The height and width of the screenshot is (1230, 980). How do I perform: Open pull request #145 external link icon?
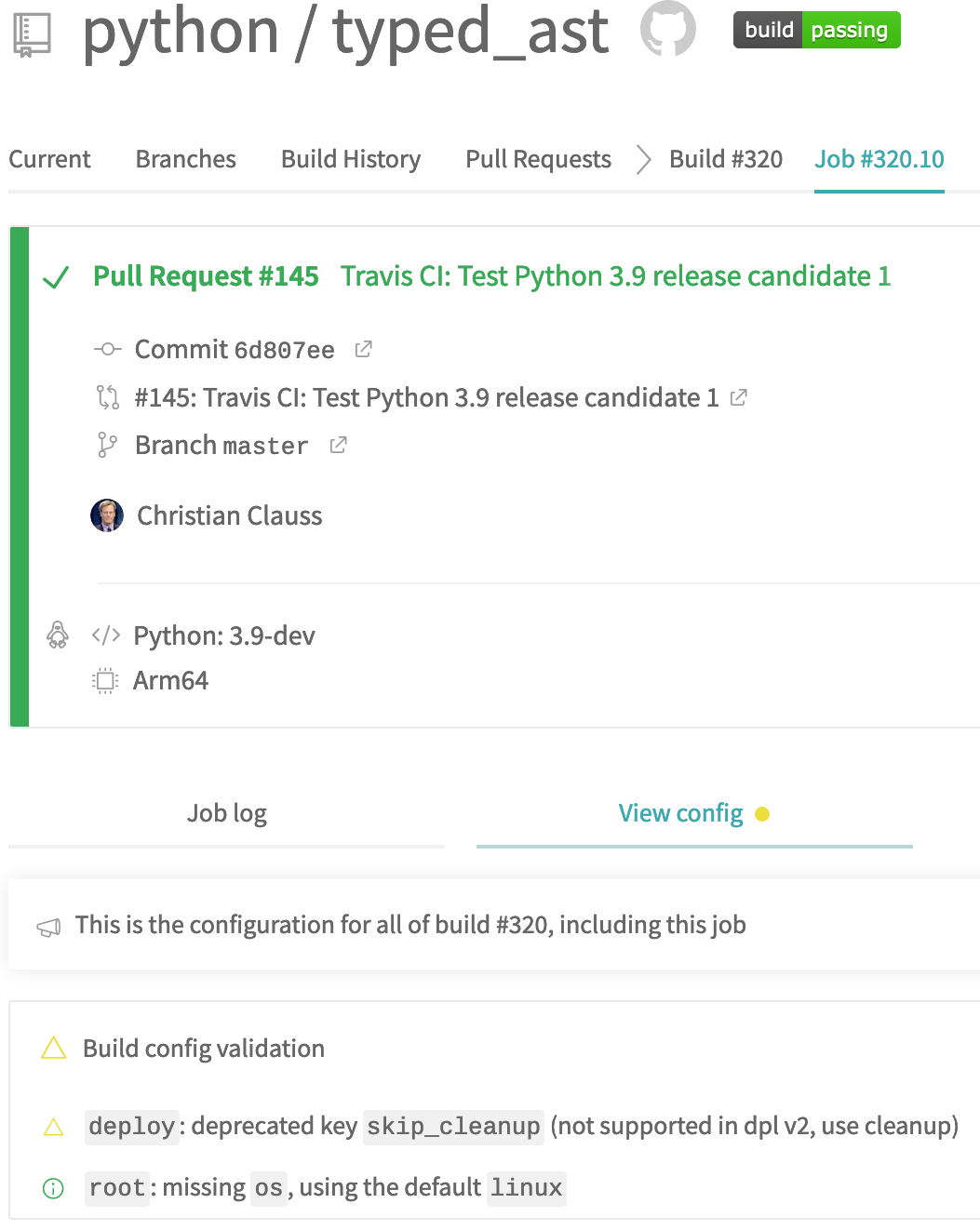tap(739, 397)
